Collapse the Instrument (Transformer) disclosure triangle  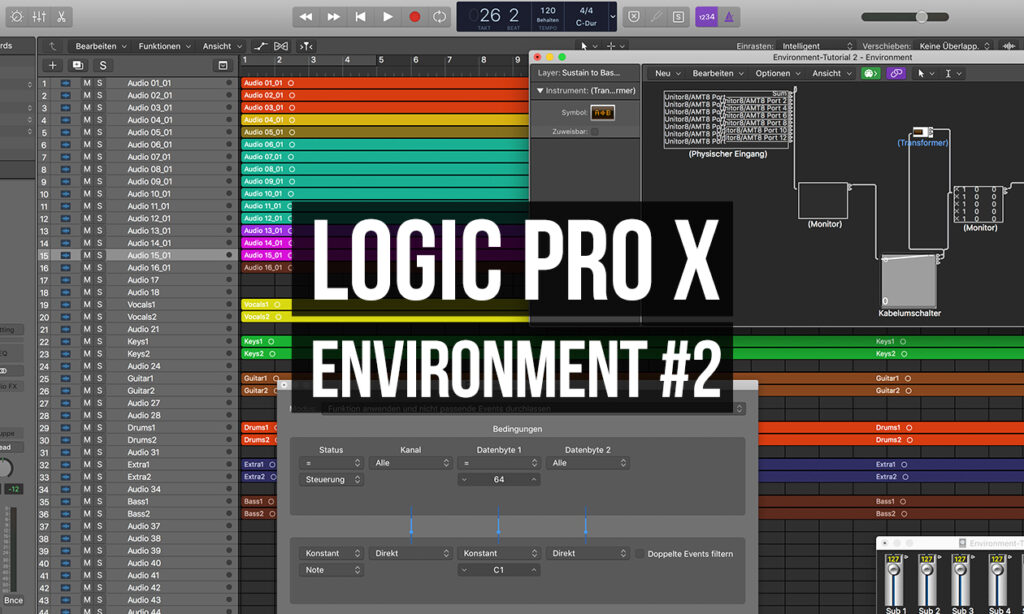[x=540, y=91]
